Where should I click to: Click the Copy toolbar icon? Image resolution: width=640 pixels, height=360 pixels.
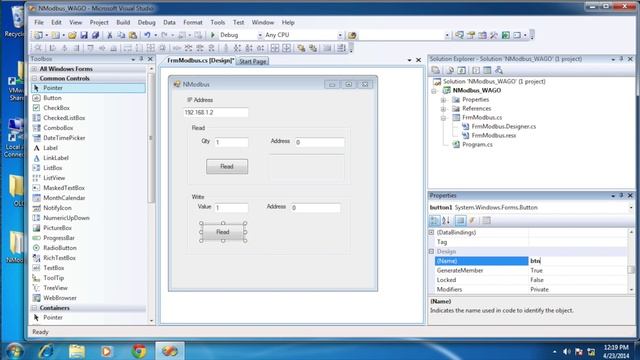point(121,36)
